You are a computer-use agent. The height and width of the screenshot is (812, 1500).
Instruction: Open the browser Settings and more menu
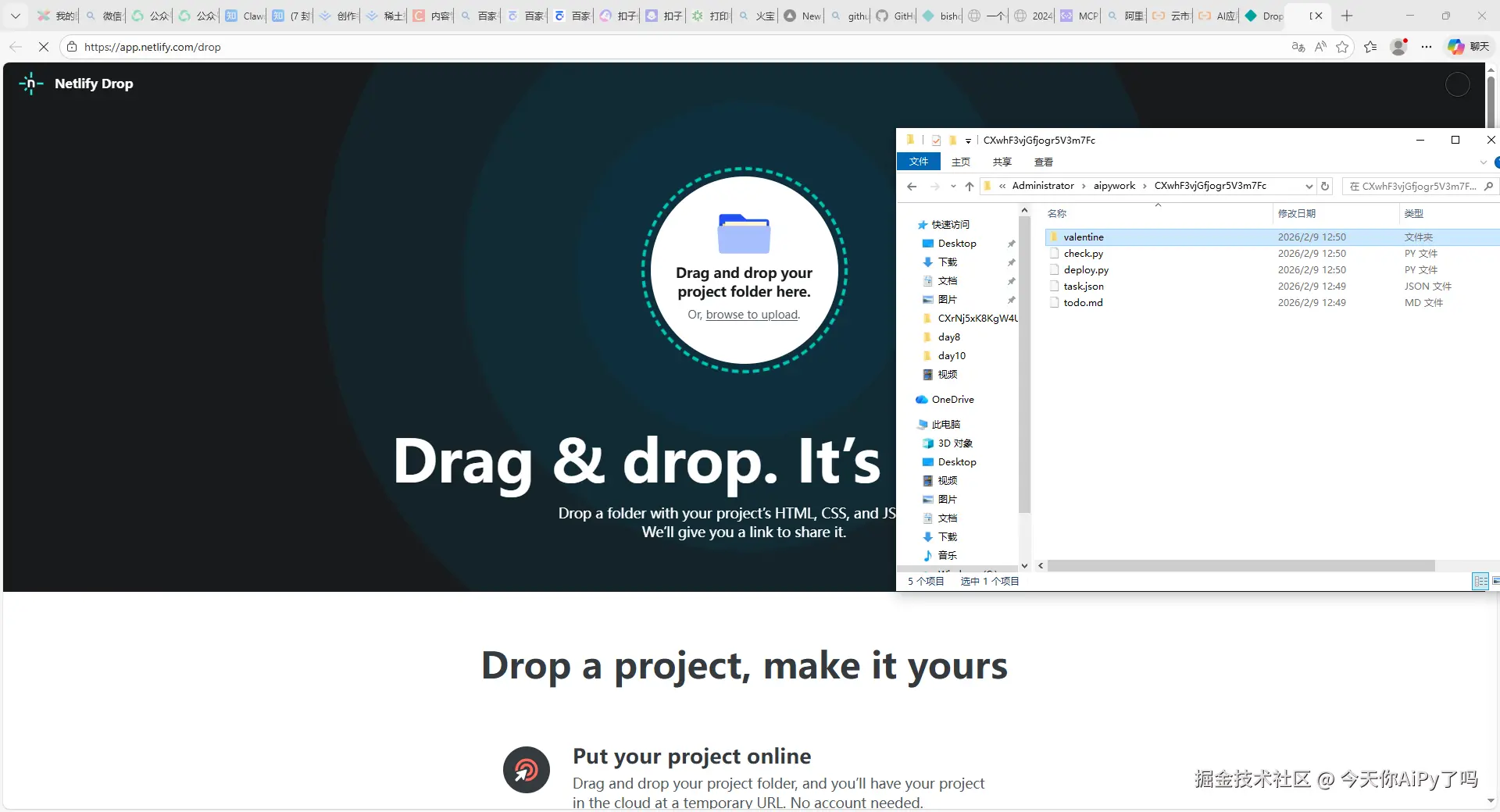(x=1427, y=47)
